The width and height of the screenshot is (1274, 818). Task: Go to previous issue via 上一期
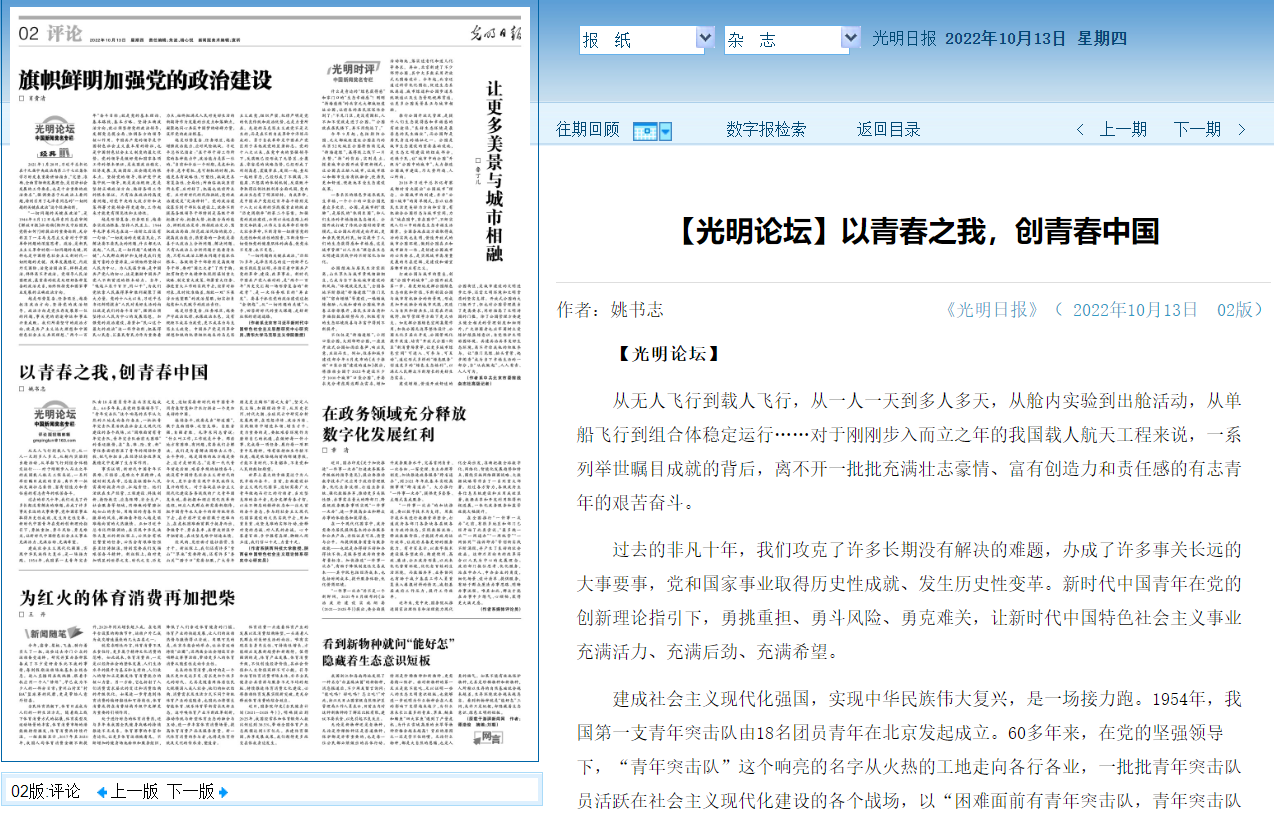(1123, 130)
